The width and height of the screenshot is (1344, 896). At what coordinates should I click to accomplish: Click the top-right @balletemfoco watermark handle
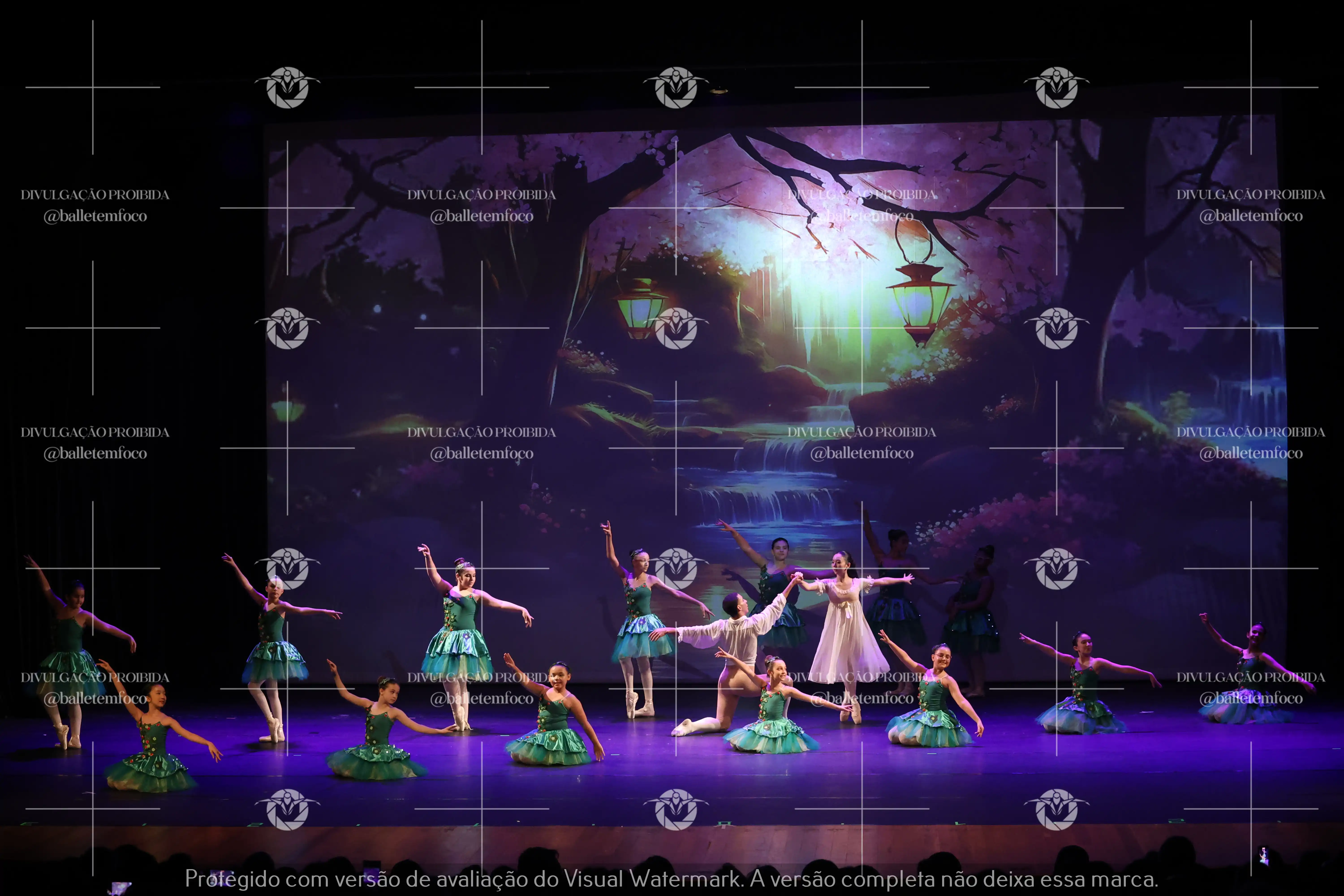point(1250,216)
